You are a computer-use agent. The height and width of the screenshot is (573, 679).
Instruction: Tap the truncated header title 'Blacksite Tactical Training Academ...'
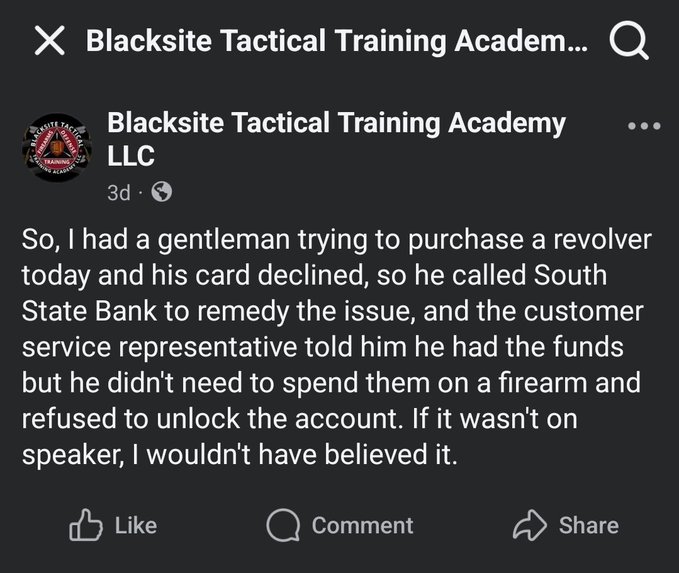pos(338,41)
